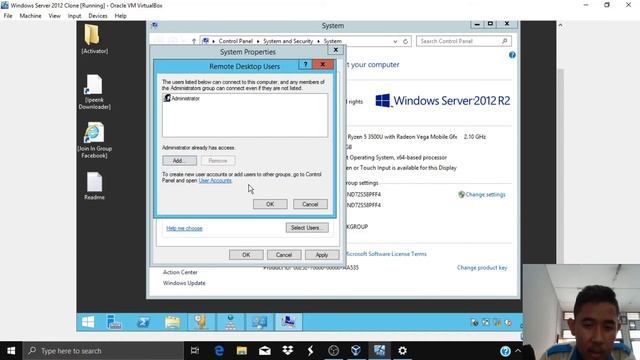This screenshot has width=640, height=360.
Task: Open the Help me choose link
Action: pyautogui.click(x=184, y=228)
